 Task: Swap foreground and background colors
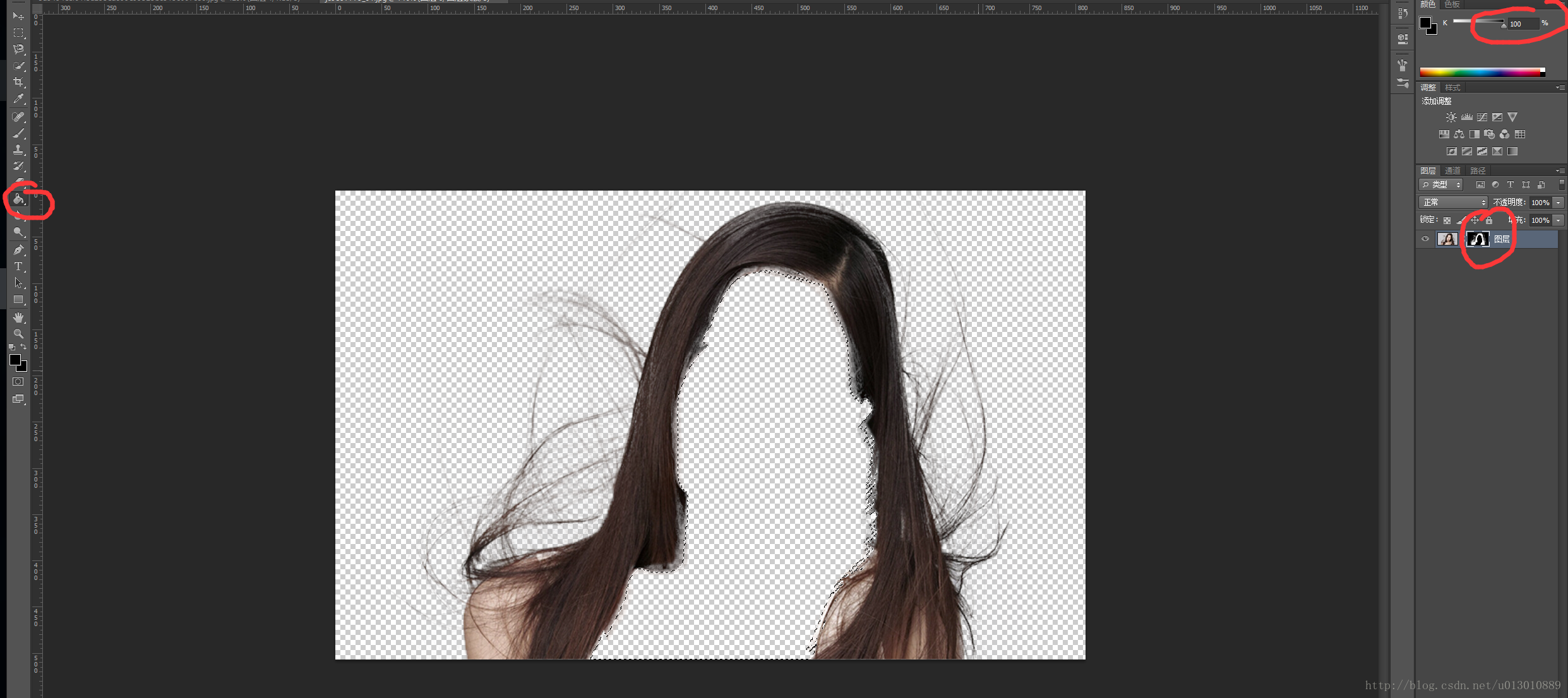pos(24,347)
